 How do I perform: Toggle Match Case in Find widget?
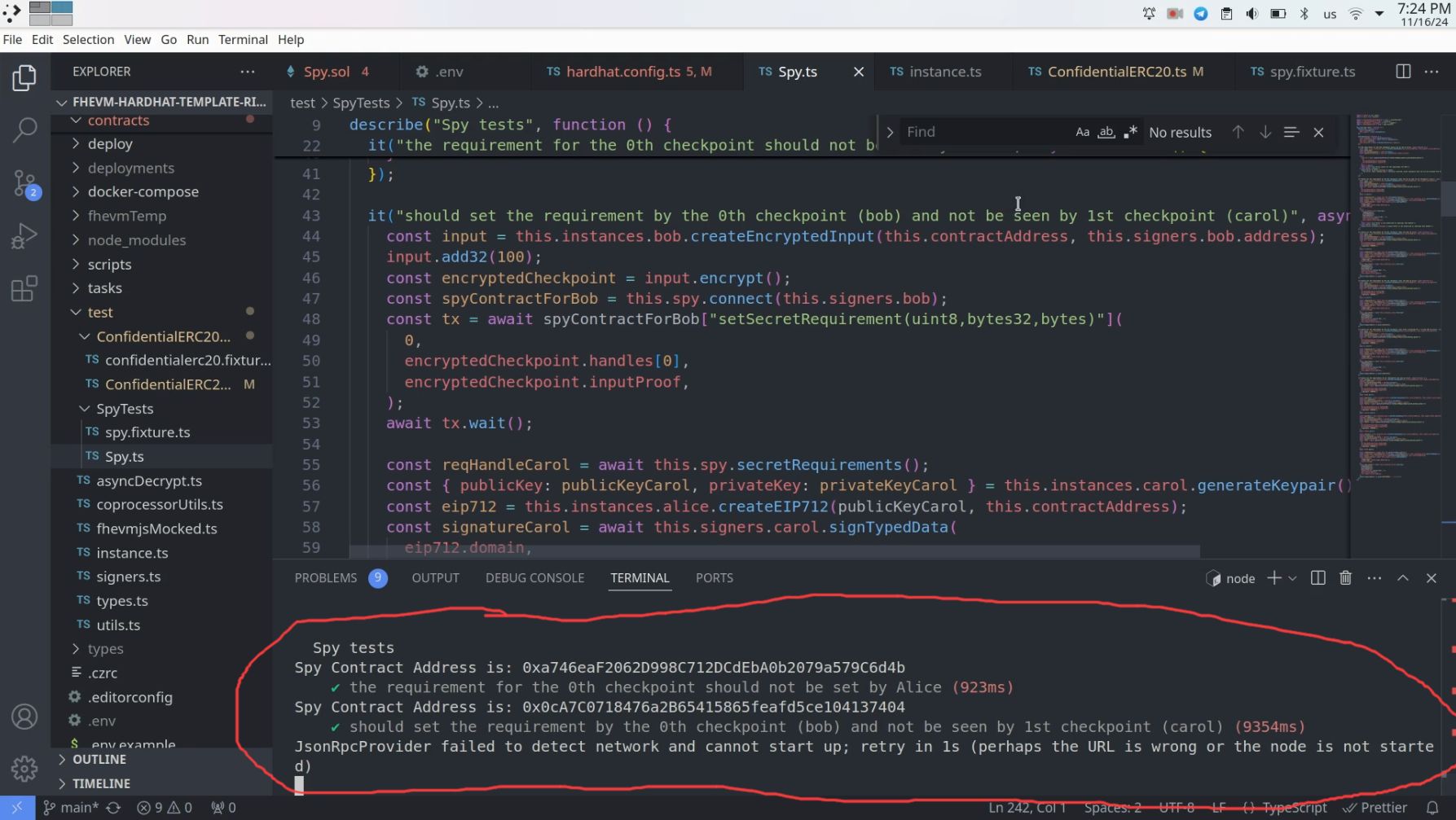pos(1082,132)
